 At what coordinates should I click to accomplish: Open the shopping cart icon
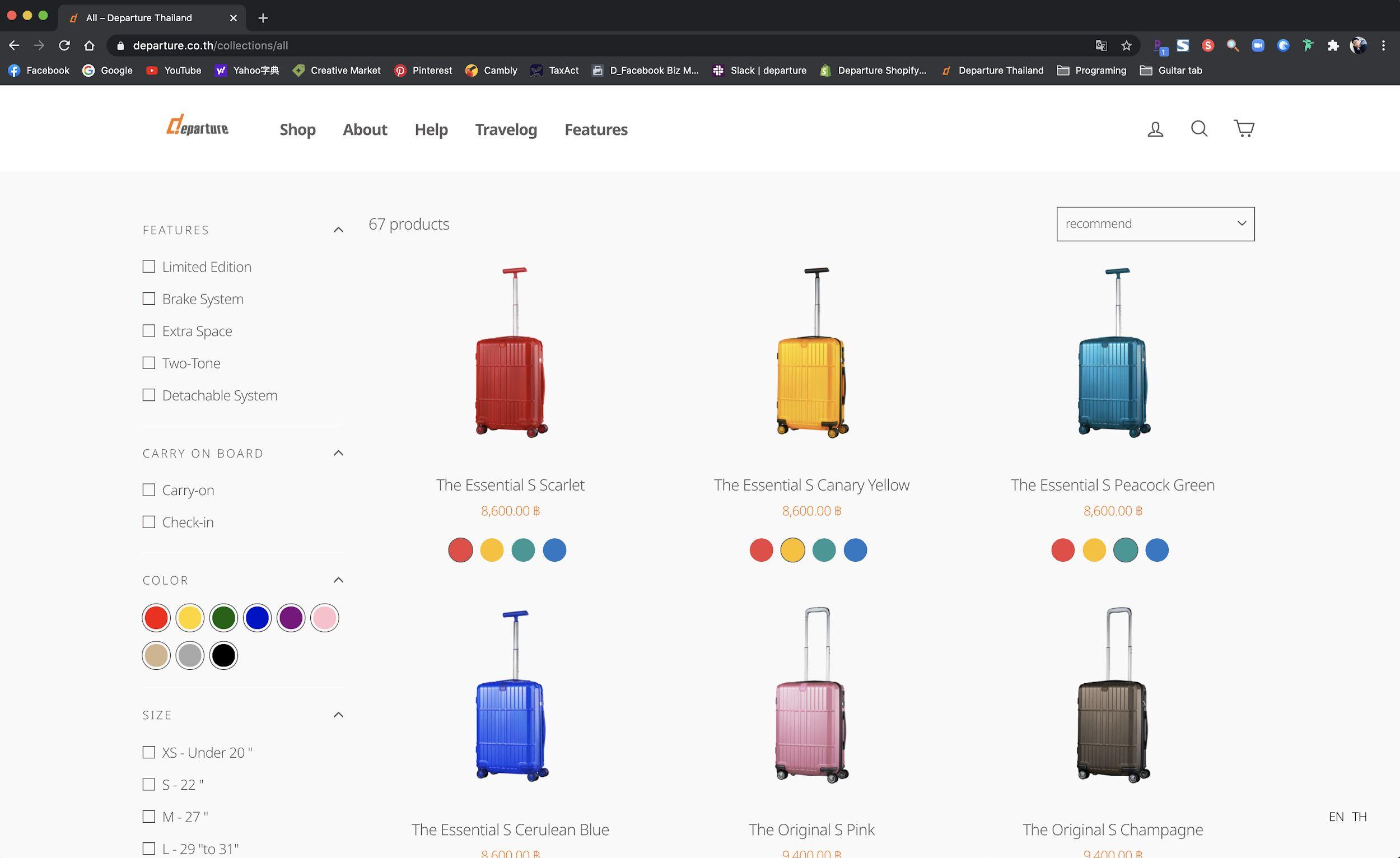(1244, 128)
